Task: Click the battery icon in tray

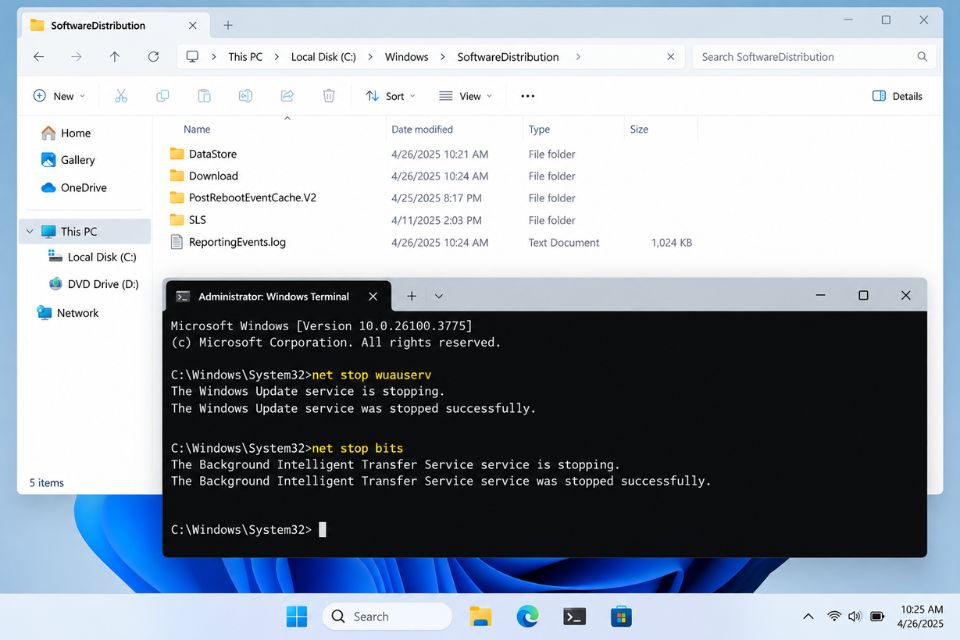Action: pyautogui.click(x=877, y=617)
